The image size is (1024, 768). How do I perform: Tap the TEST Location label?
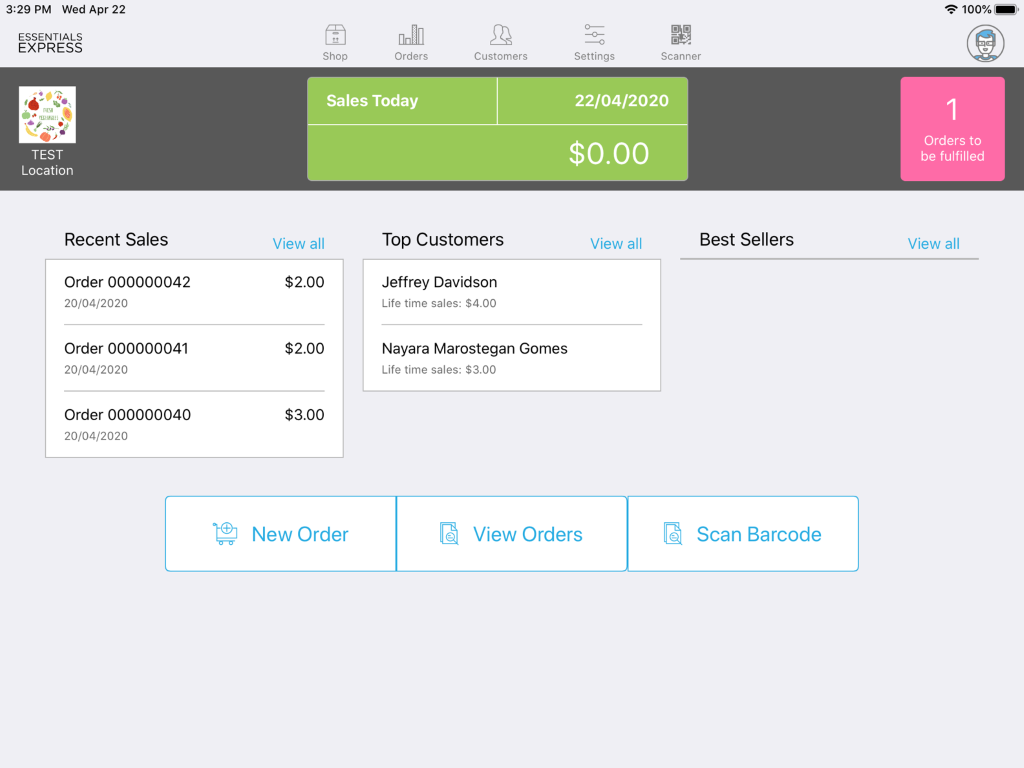pos(47,163)
